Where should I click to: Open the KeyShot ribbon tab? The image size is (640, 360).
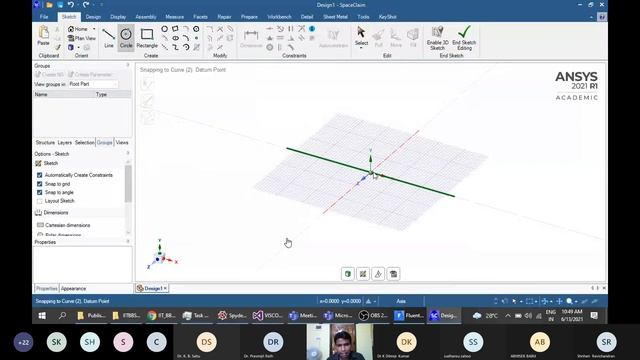click(x=387, y=17)
